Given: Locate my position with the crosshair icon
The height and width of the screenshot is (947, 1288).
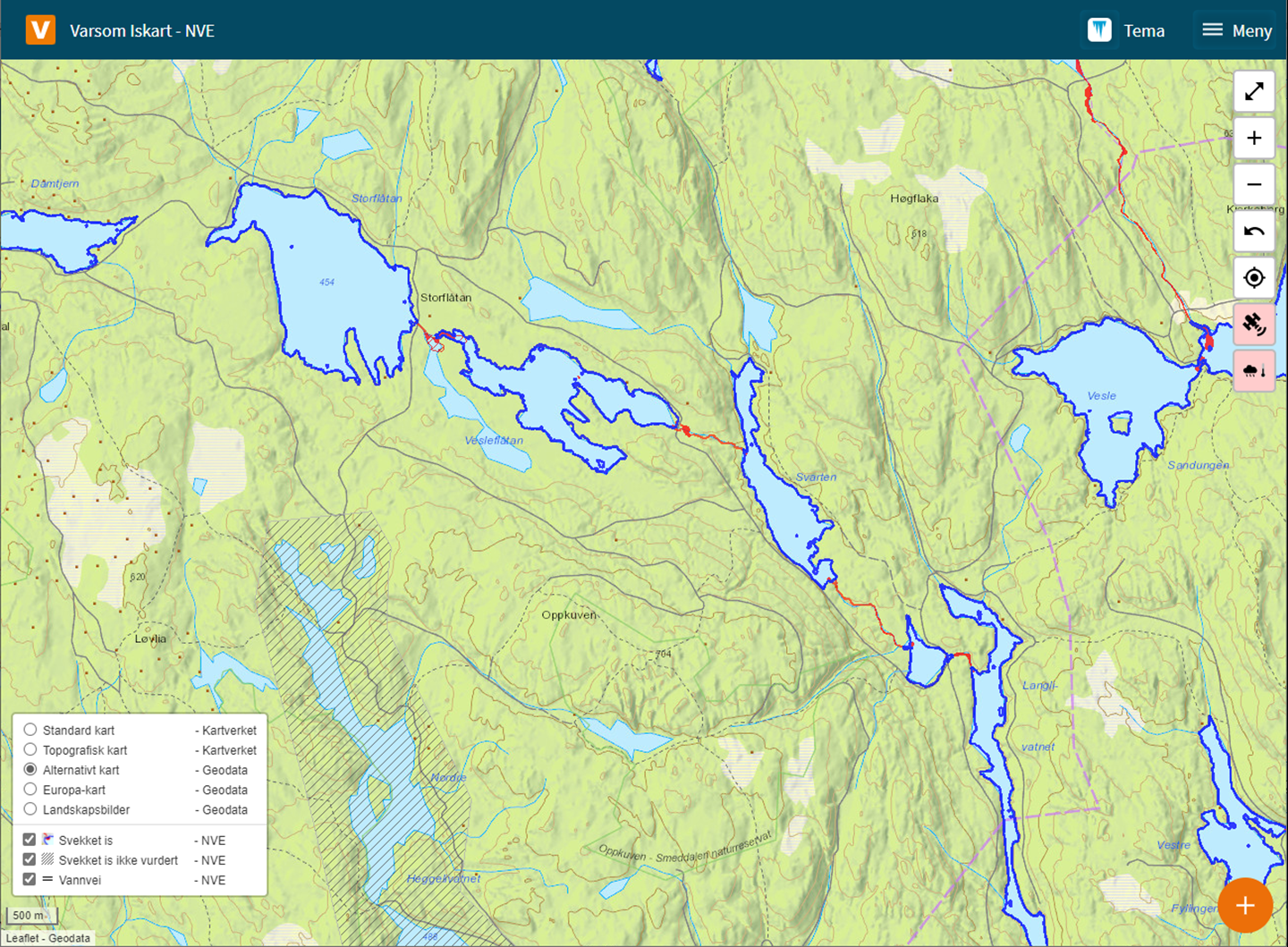Looking at the screenshot, I should (x=1254, y=278).
